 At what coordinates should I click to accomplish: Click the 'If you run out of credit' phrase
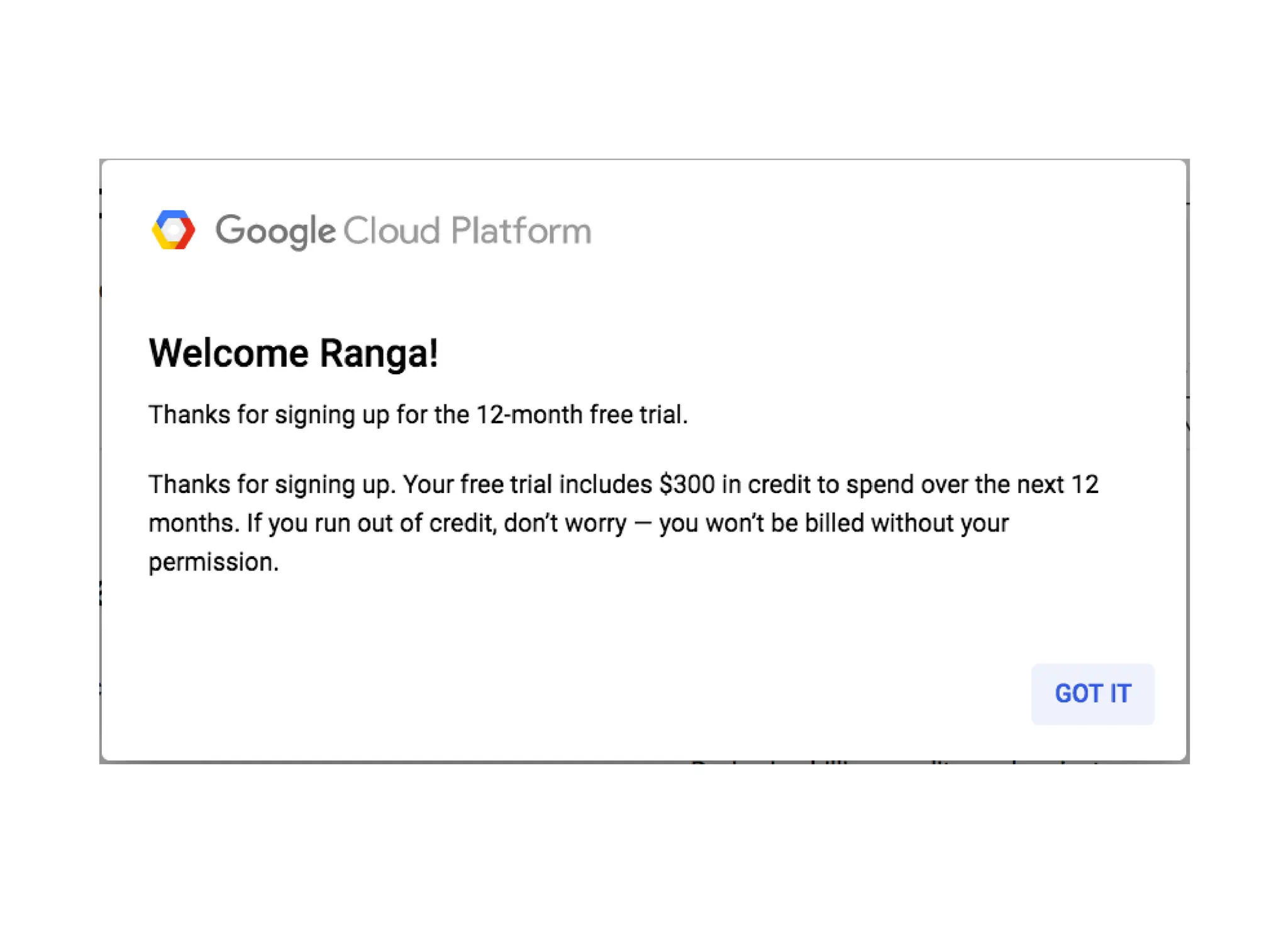(x=371, y=523)
